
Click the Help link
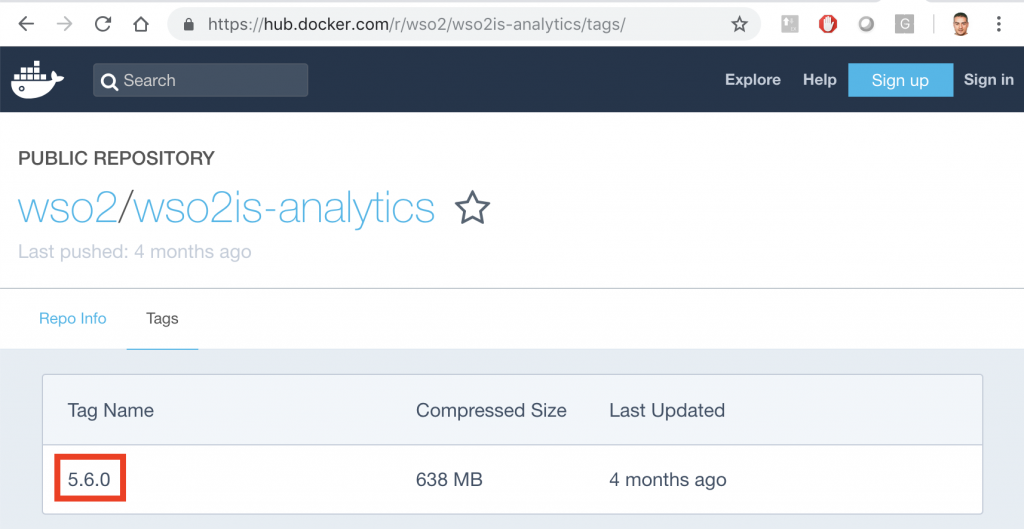pyautogui.click(x=819, y=80)
